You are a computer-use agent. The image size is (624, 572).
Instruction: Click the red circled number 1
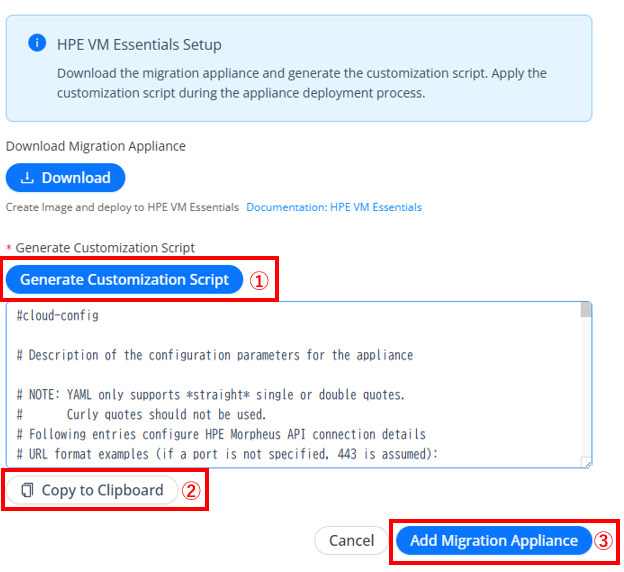tap(259, 281)
